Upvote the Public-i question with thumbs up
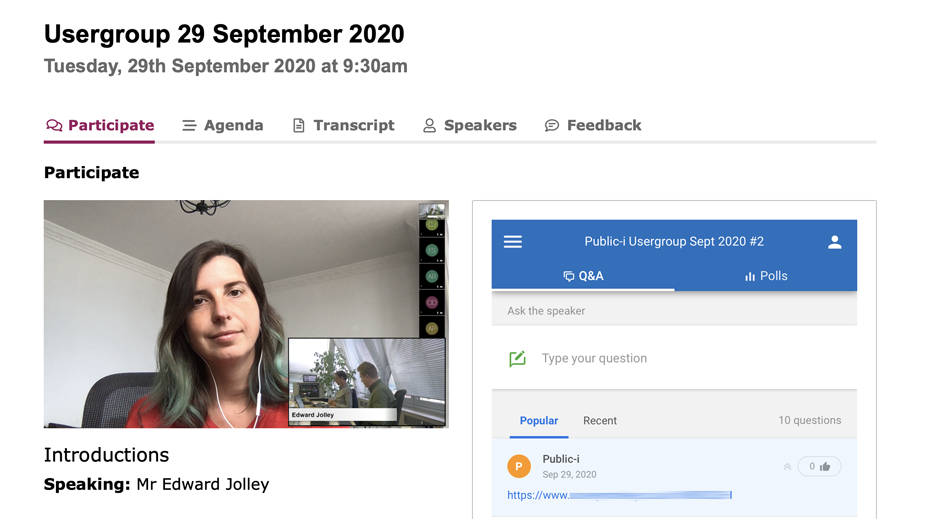950x519 pixels. [x=819, y=466]
